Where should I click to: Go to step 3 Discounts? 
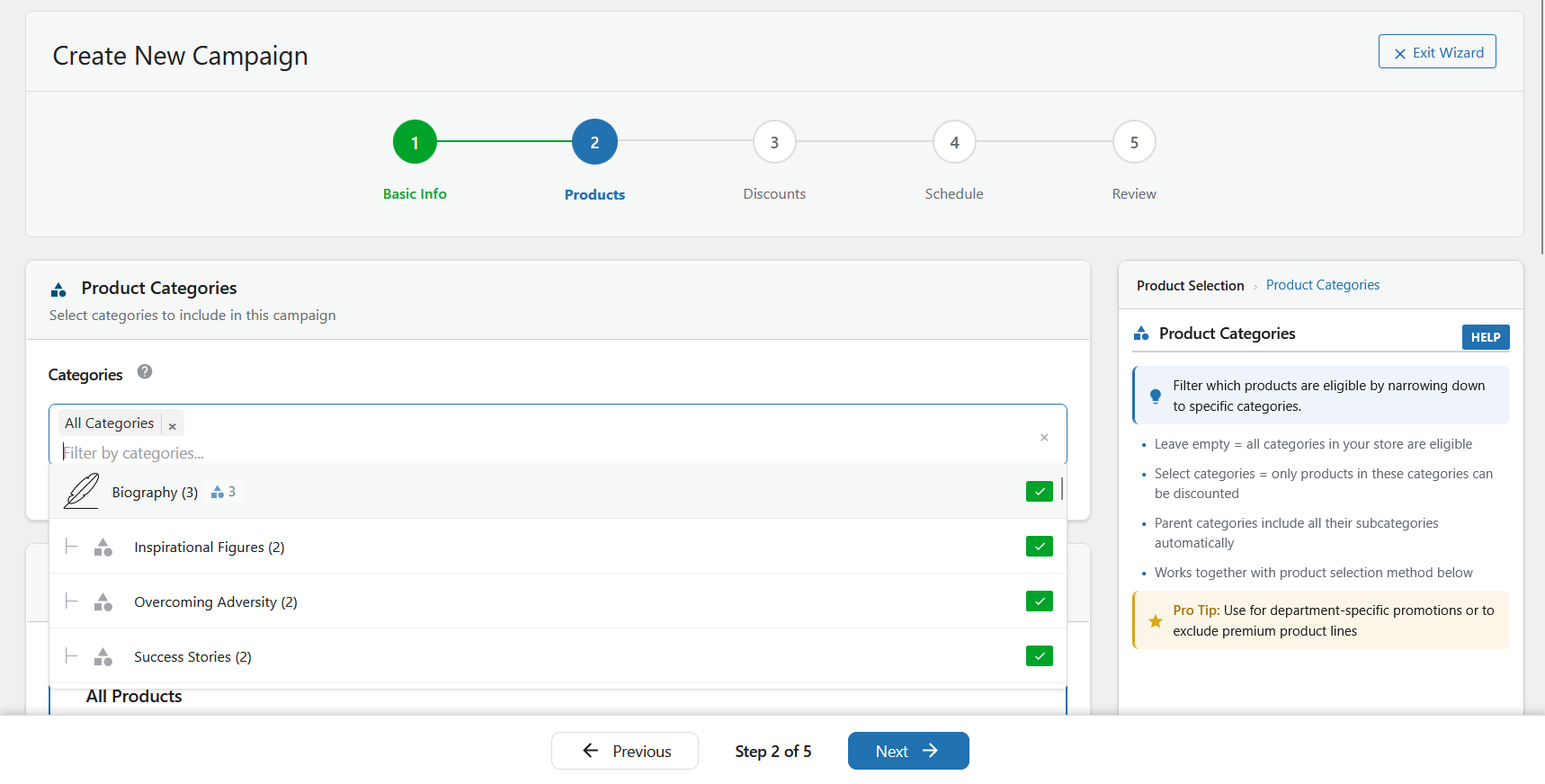click(x=774, y=143)
